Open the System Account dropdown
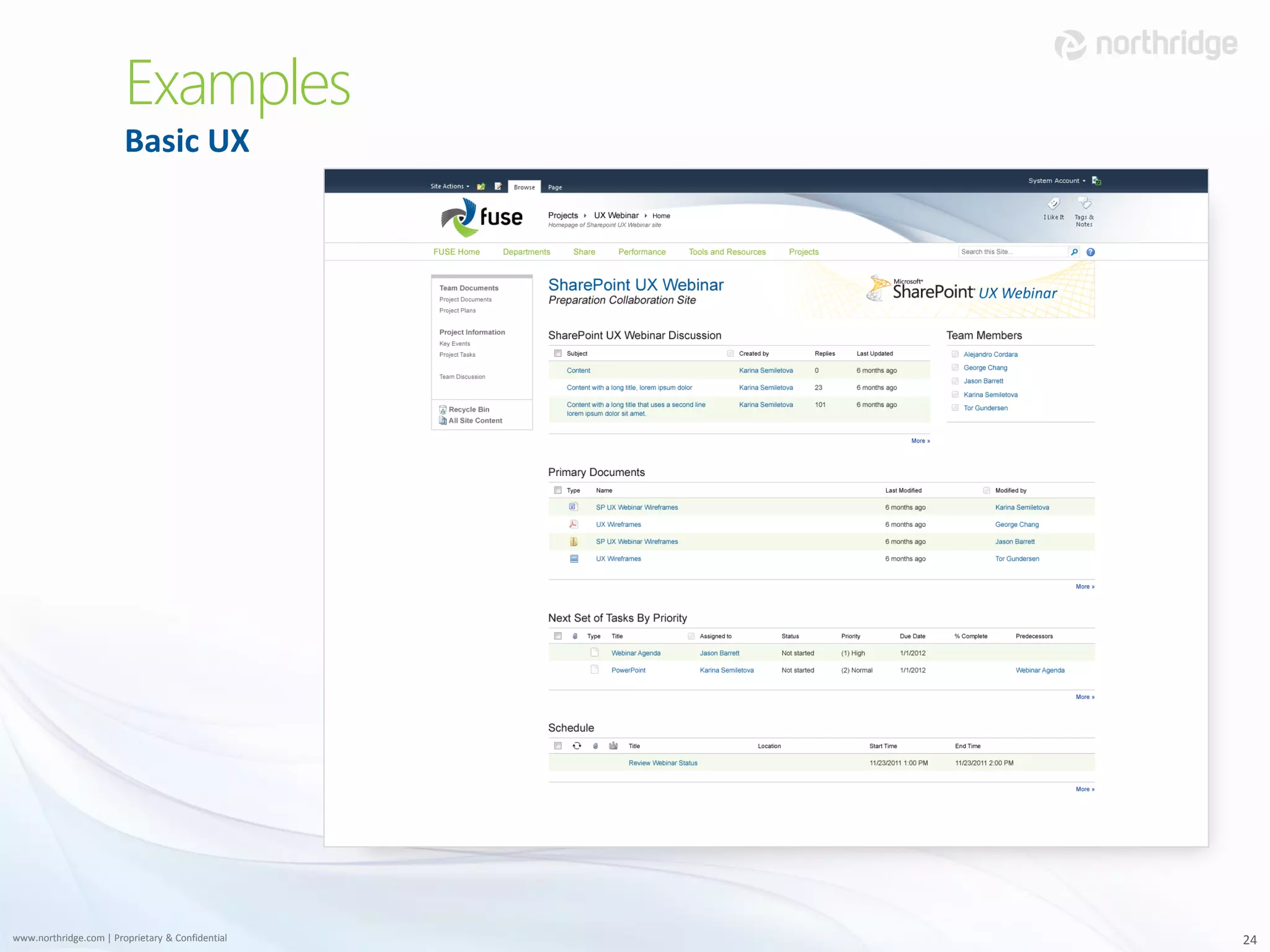The image size is (1270, 952). [x=1057, y=180]
